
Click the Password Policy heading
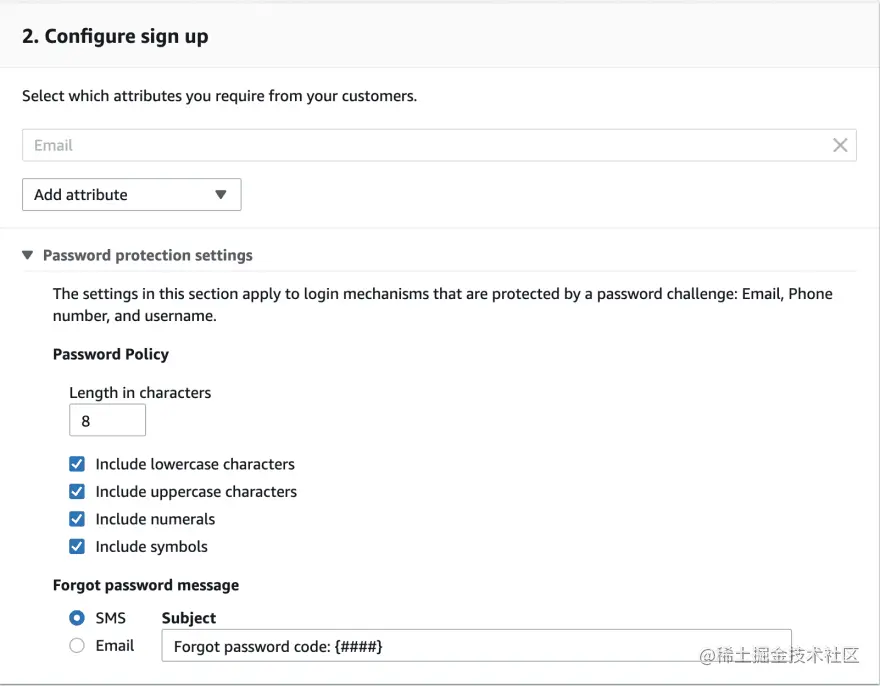click(111, 354)
